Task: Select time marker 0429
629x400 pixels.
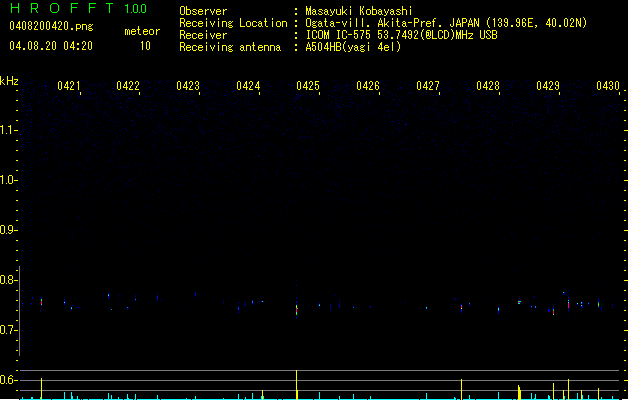Action: (x=548, y=86)
